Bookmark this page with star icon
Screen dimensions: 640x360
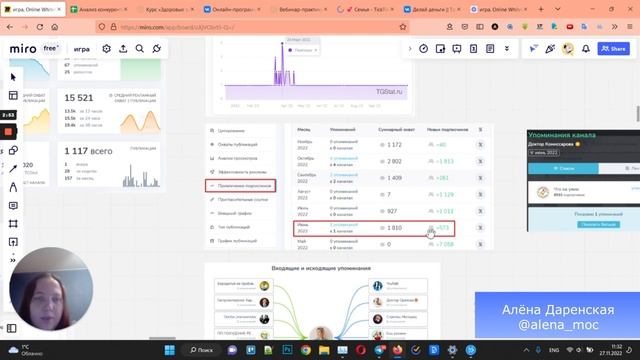tap(403, 27)
